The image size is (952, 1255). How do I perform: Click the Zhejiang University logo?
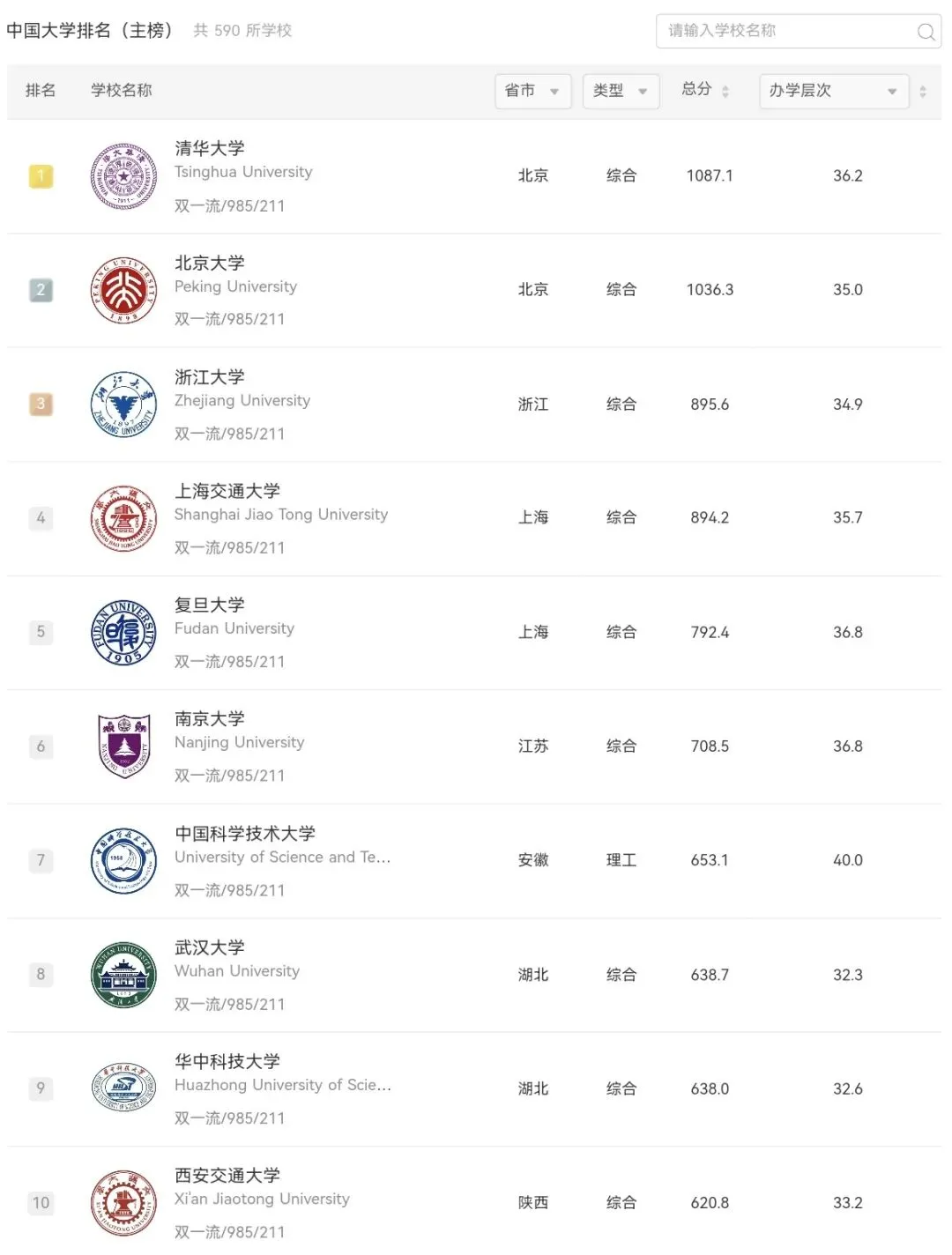[x=124, y=405]
